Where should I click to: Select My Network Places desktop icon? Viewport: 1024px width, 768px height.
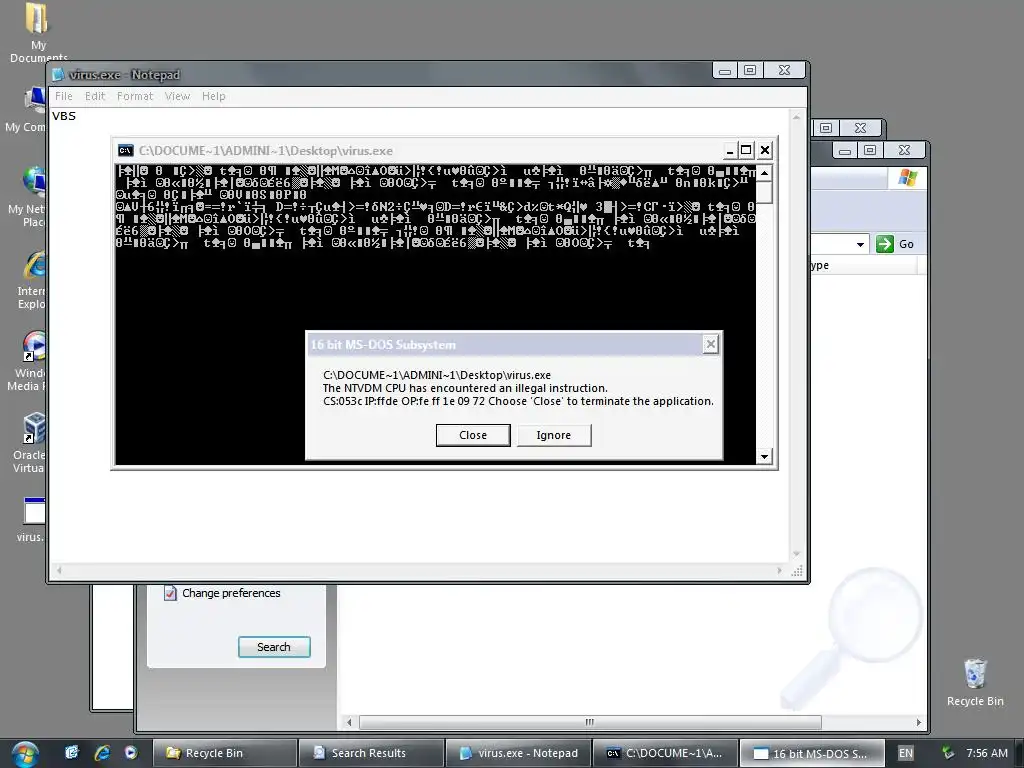tap(26, 196)
